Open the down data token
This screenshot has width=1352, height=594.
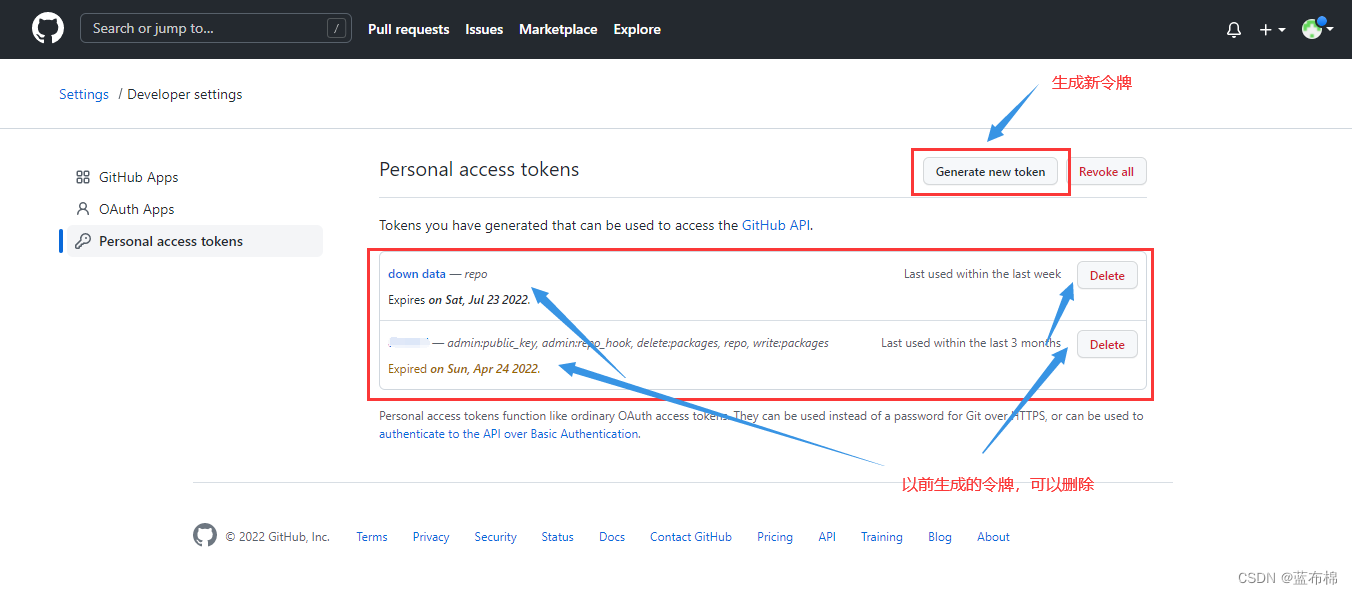[x=417, y=273]
